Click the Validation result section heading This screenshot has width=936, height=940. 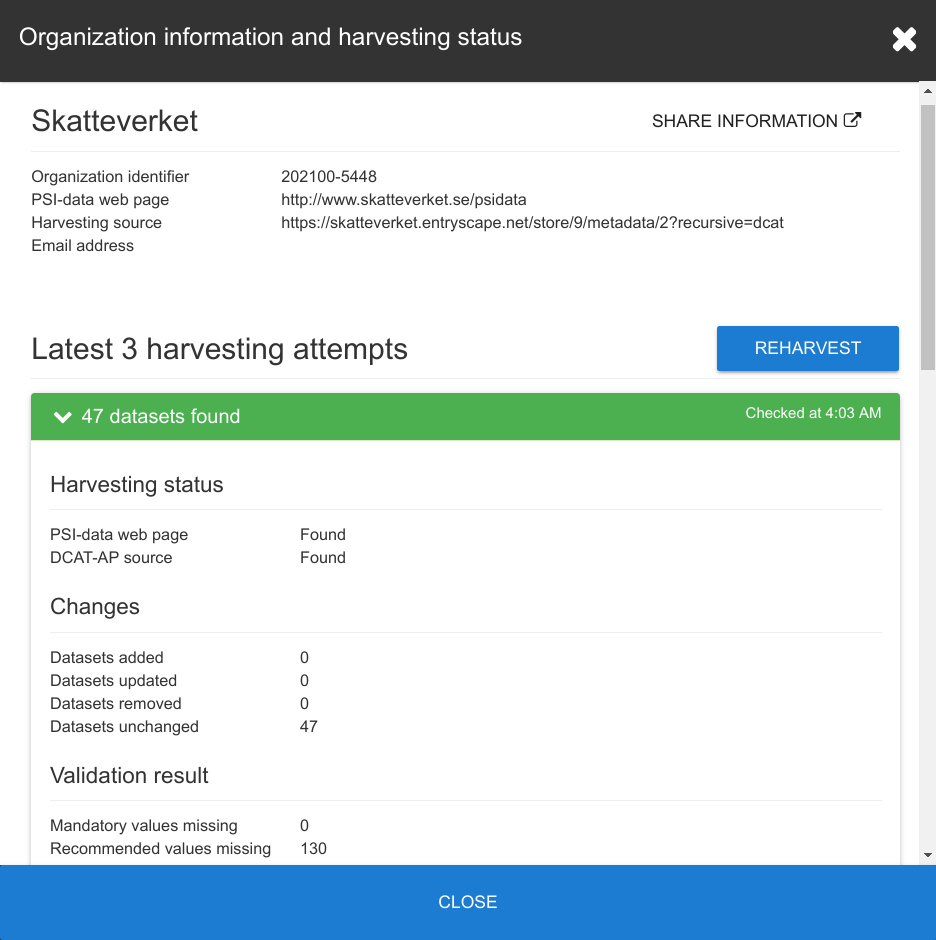129,776
